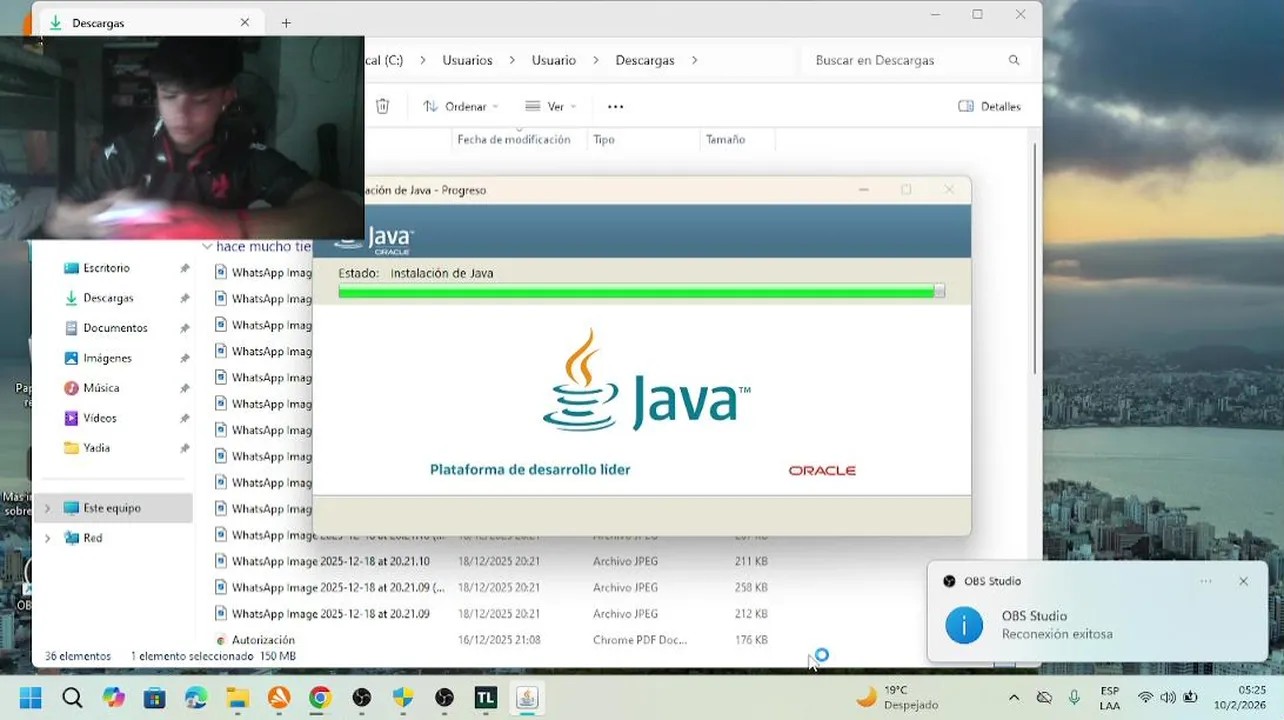Go to 'cal (C:)' breadcrumb segment

(x=384, y=60)
